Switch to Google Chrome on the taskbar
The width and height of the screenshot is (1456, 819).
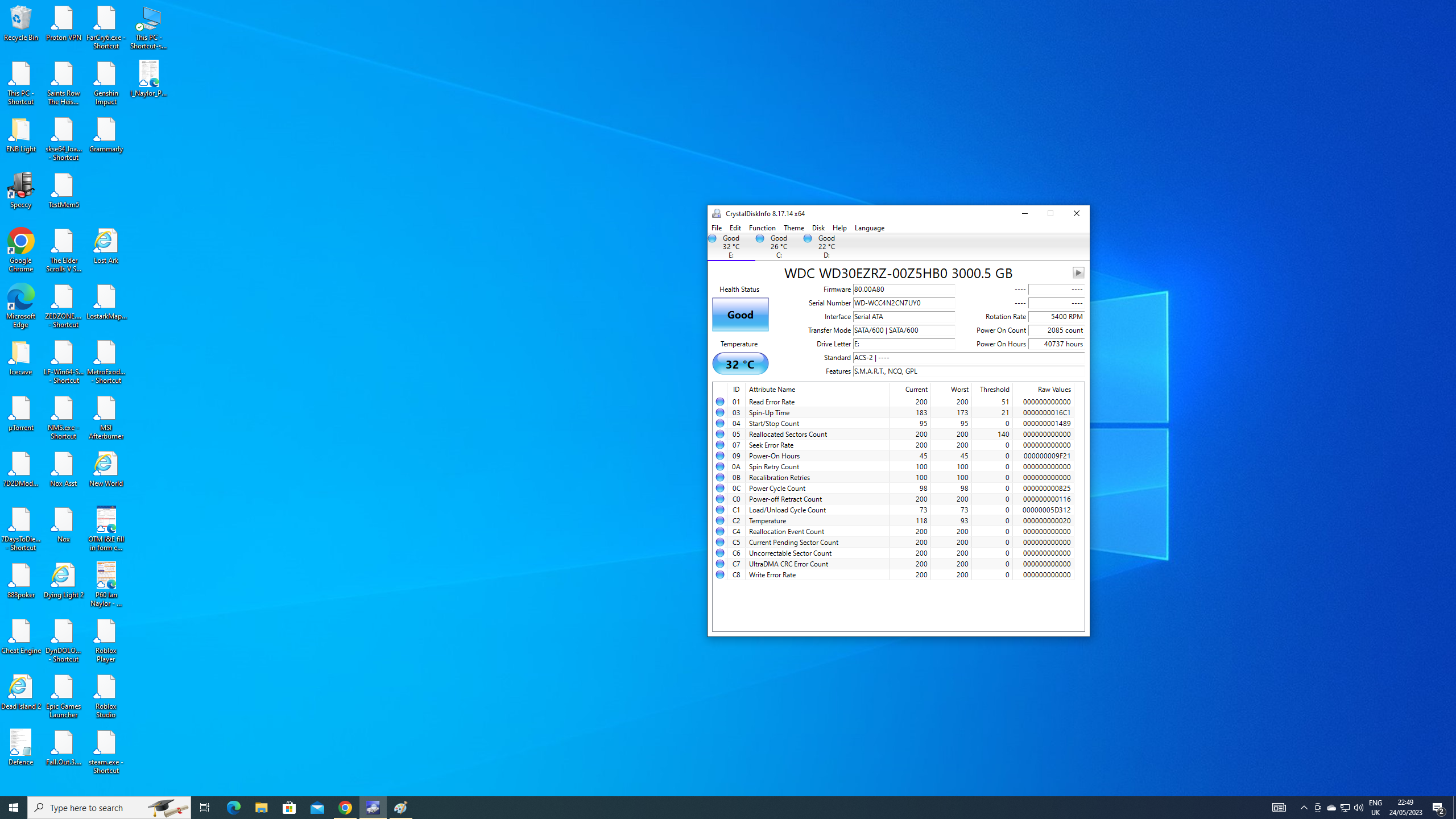[345, 808]
